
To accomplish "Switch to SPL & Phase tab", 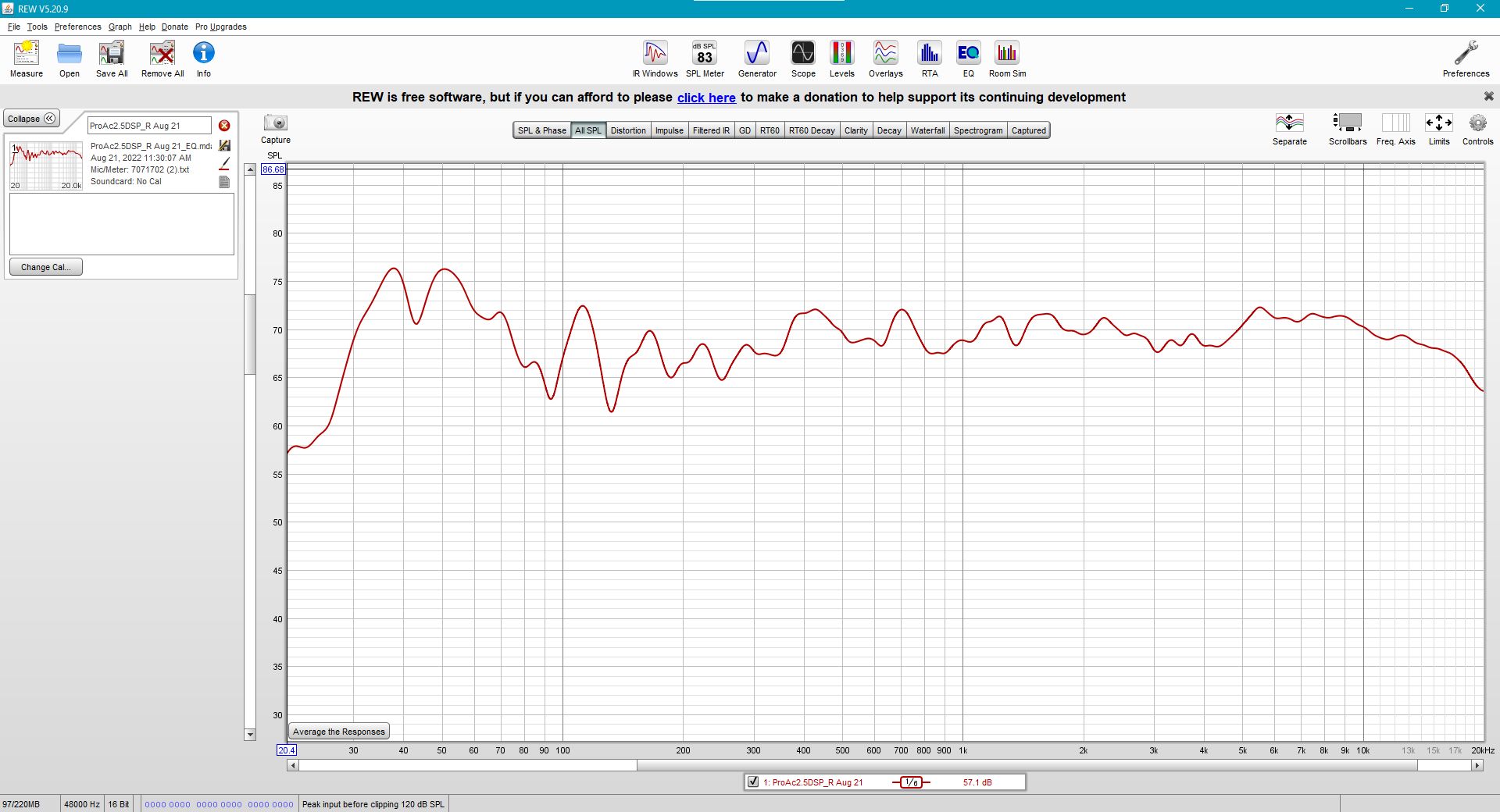I will click(541, 130).
